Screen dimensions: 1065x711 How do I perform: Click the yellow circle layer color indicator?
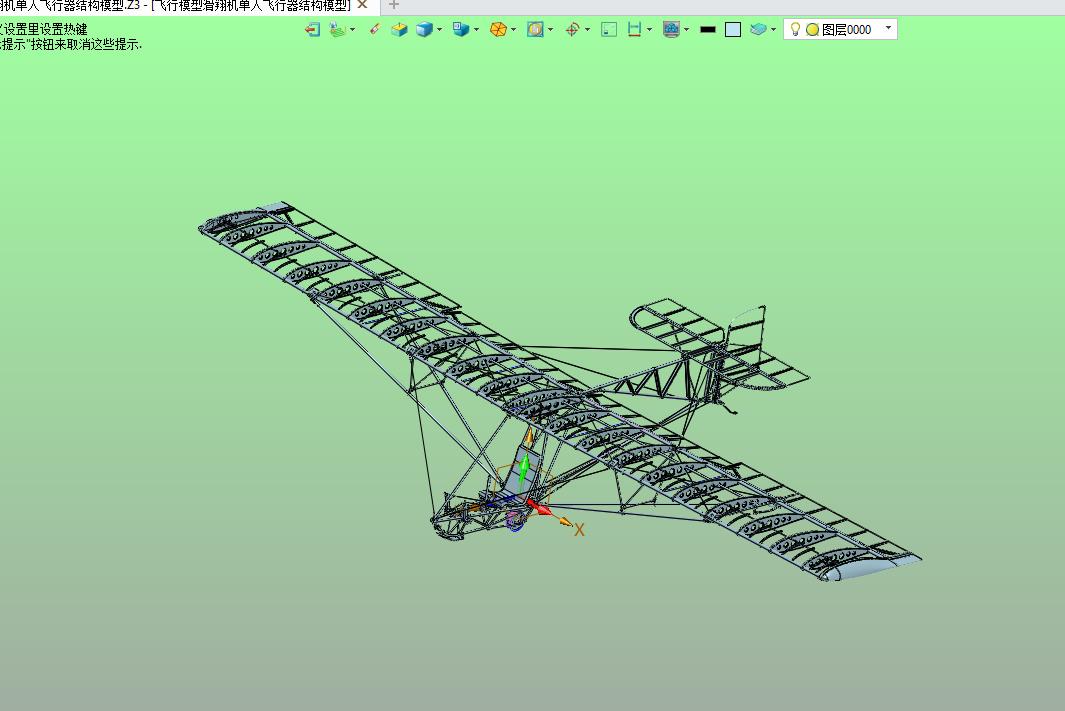pyautogui.click(x=812, y=30)
